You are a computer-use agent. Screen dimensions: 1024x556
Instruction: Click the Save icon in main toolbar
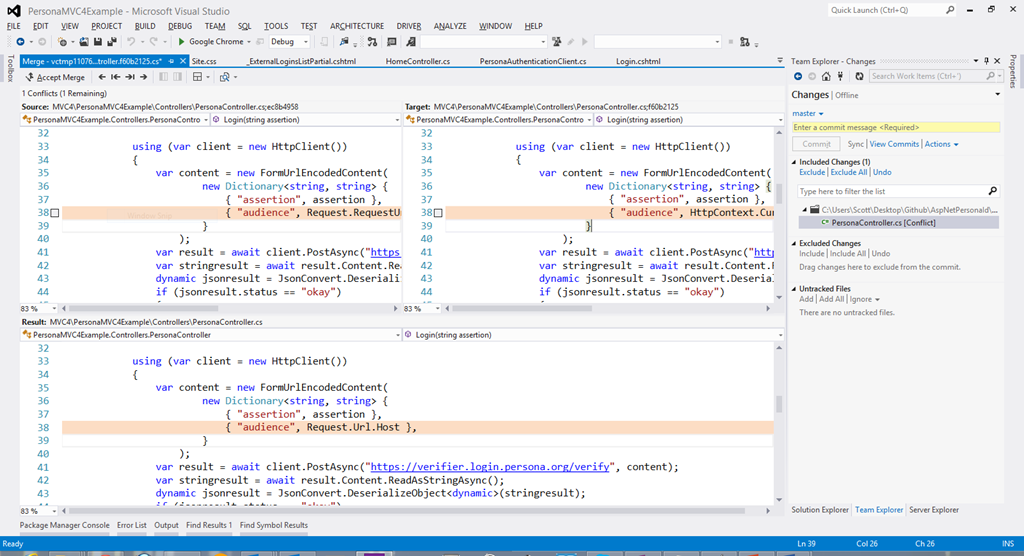click(98, 42)
